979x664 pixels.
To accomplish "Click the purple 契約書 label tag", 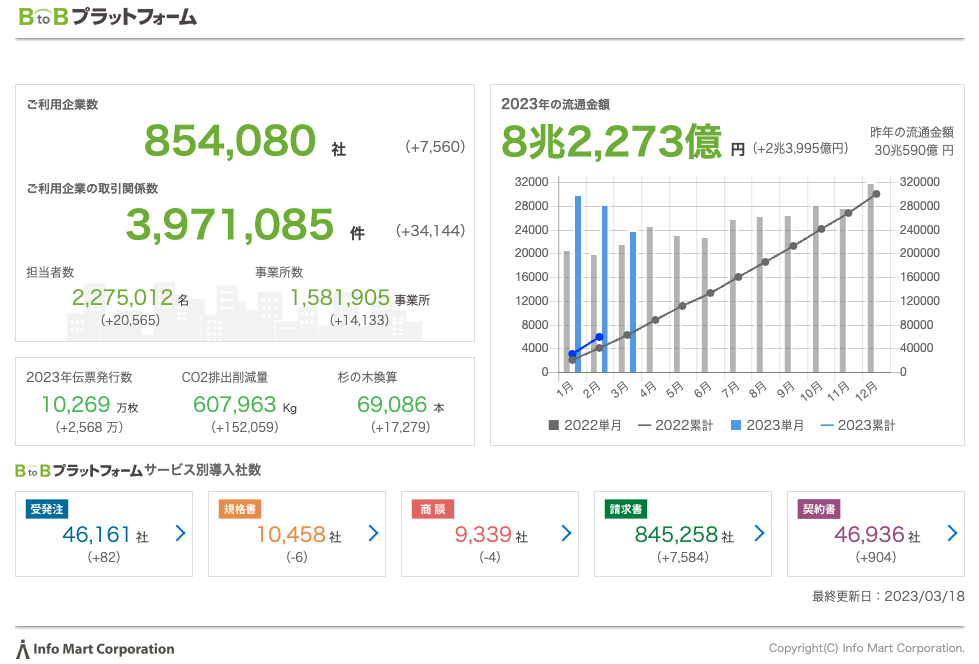I will 819,509.
